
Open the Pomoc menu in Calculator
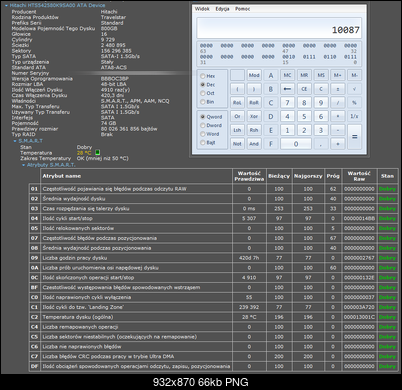(x=243, y=9)
